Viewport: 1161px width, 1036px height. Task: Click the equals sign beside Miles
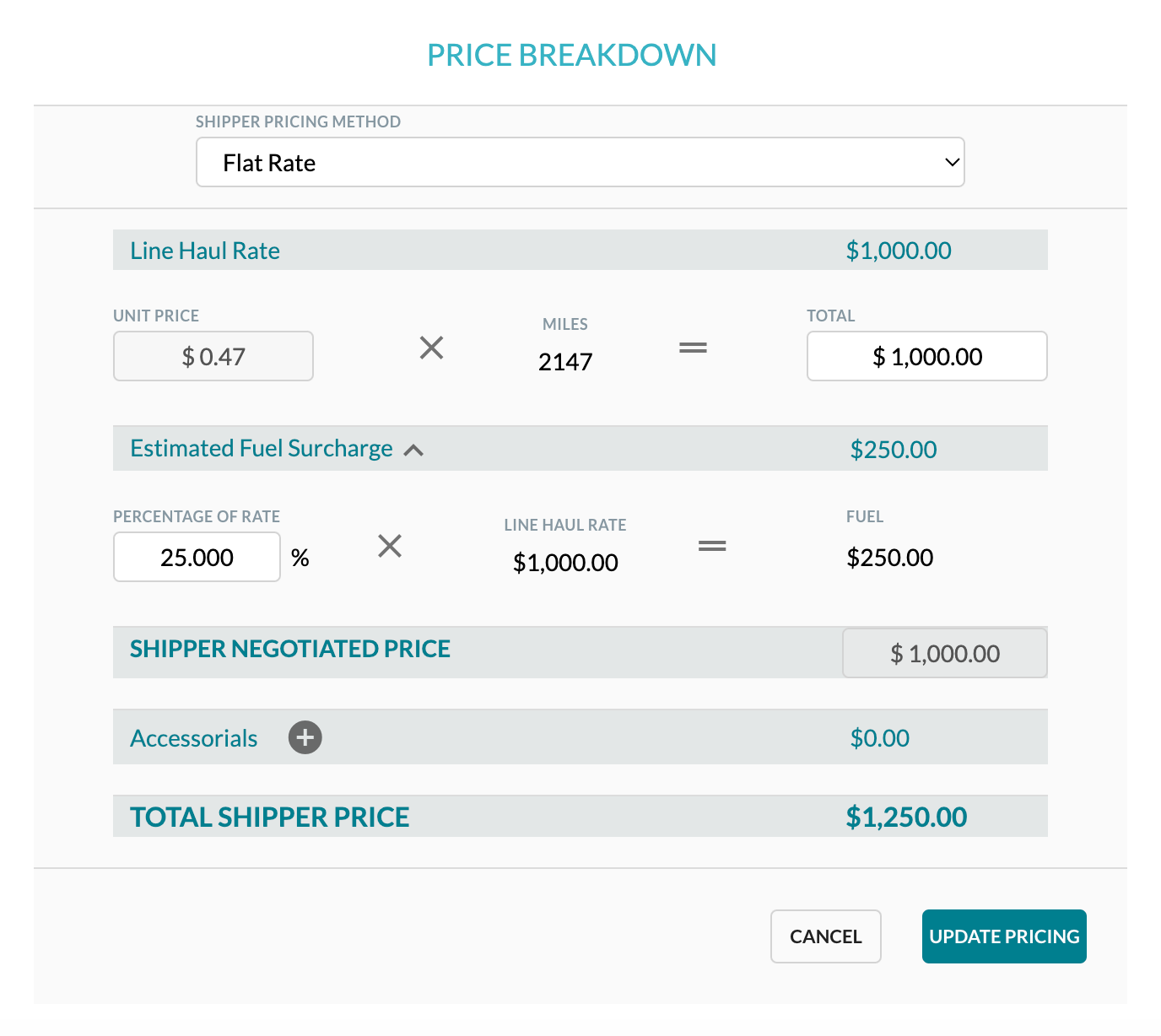click(x=693, y=348)
